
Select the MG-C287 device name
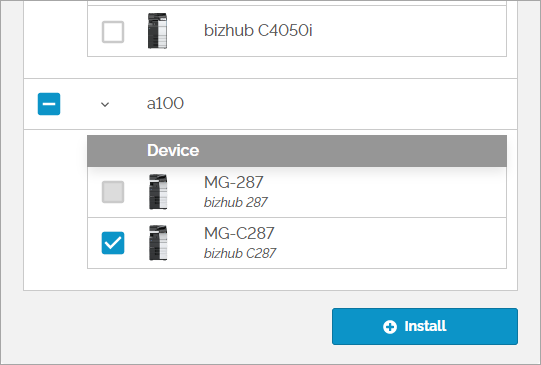239,233
